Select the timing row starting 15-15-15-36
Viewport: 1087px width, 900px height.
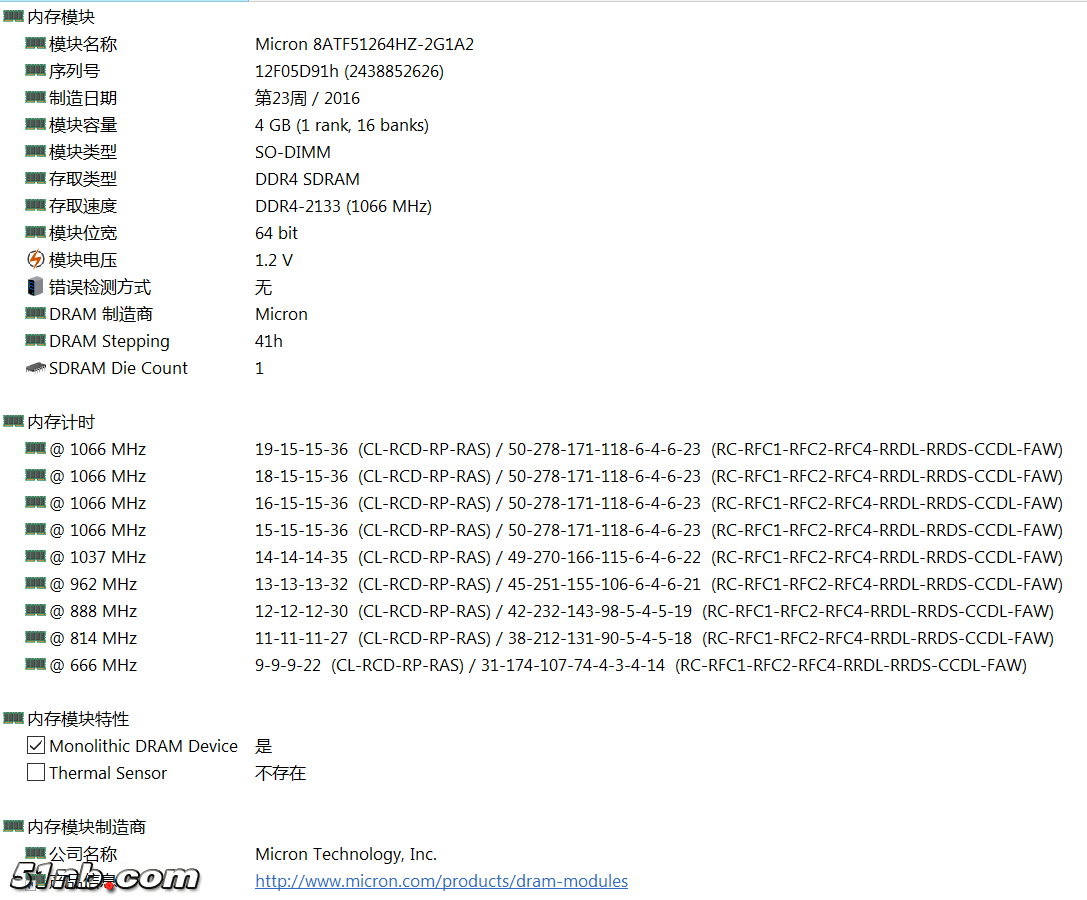pyautogui.click(x=659, y=531)
